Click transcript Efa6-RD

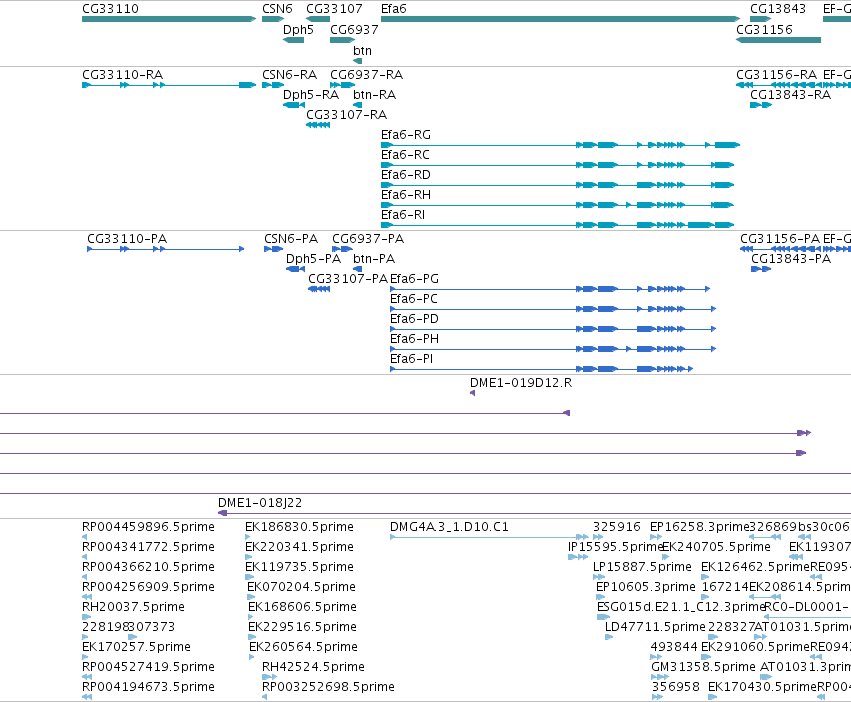click(x=557, y=185)
